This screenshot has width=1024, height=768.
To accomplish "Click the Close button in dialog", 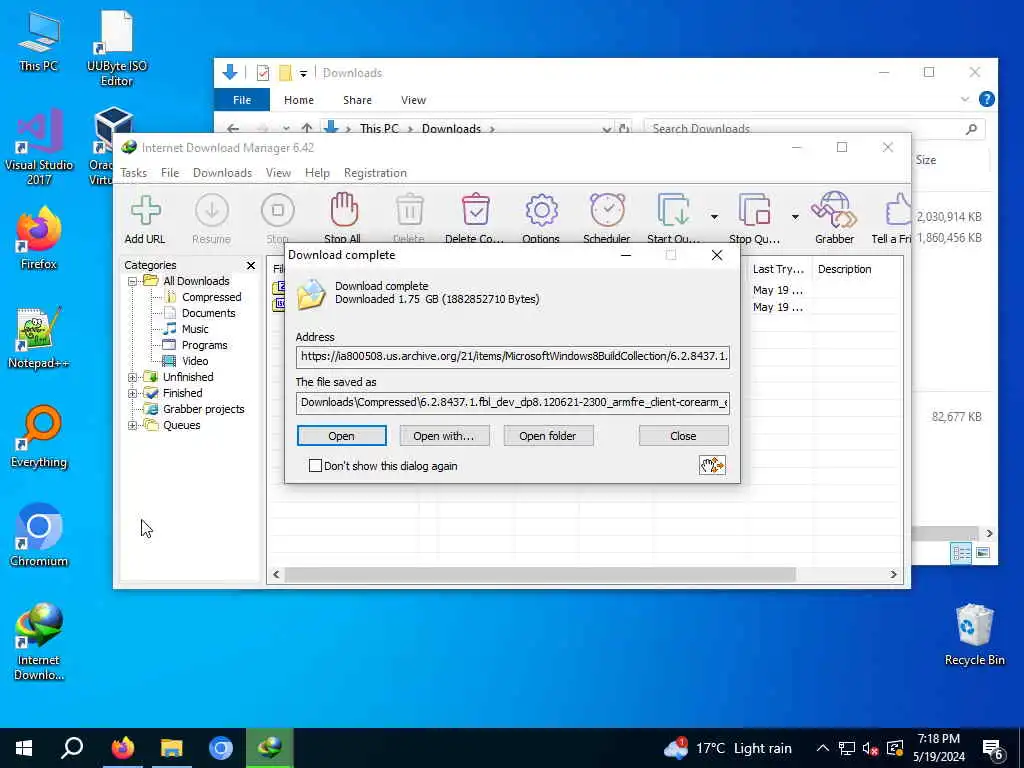I will pos(683,436).
